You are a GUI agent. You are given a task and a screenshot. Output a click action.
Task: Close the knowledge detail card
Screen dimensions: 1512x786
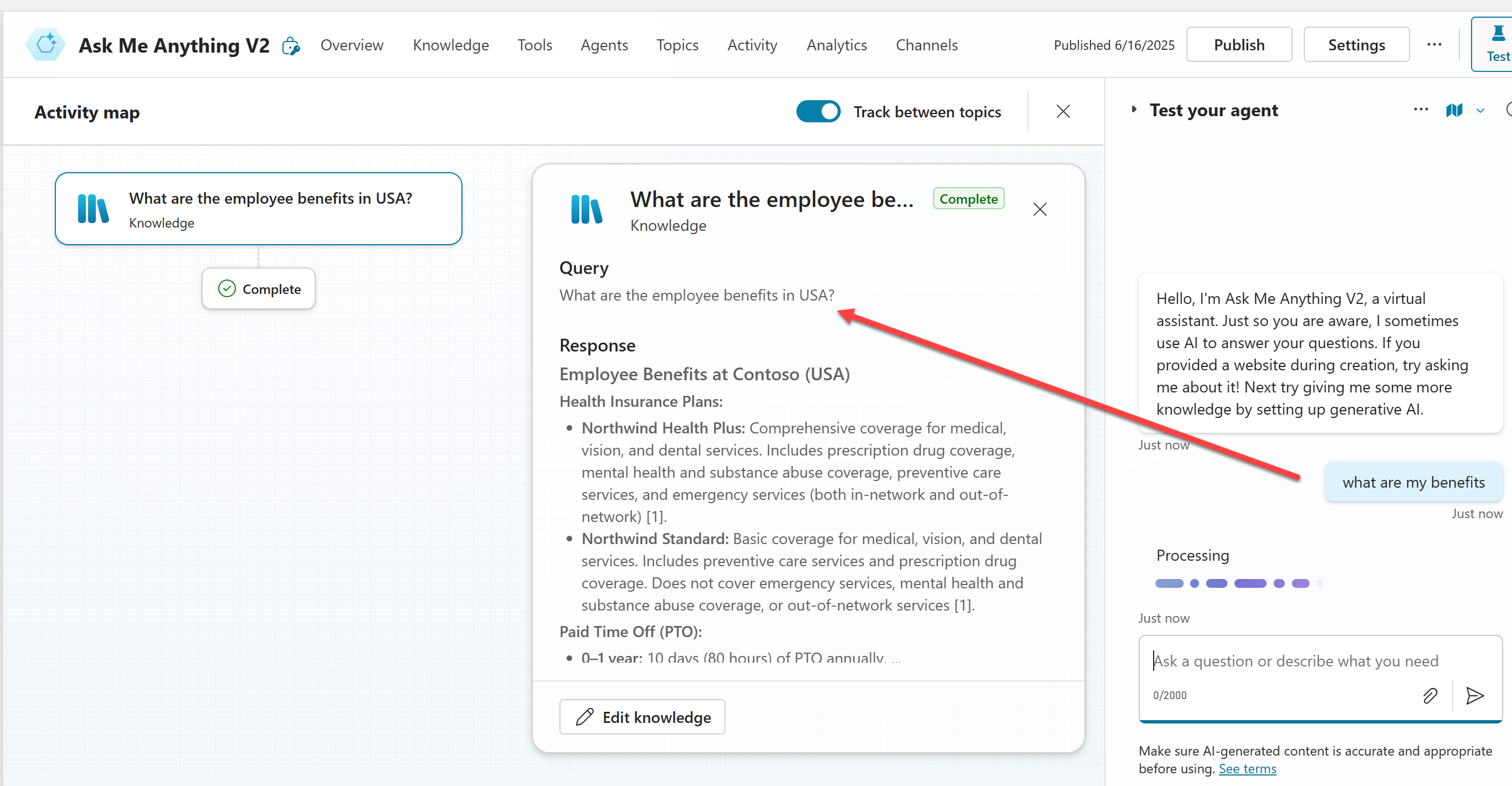pyautogui.click(x=1040, y=209)
